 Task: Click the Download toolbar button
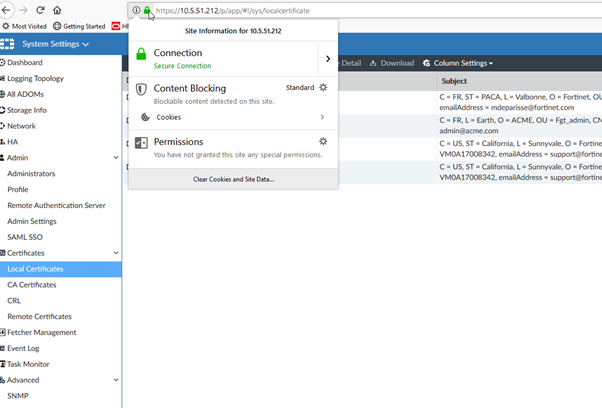pyautogui.click(x=392, y=63)
